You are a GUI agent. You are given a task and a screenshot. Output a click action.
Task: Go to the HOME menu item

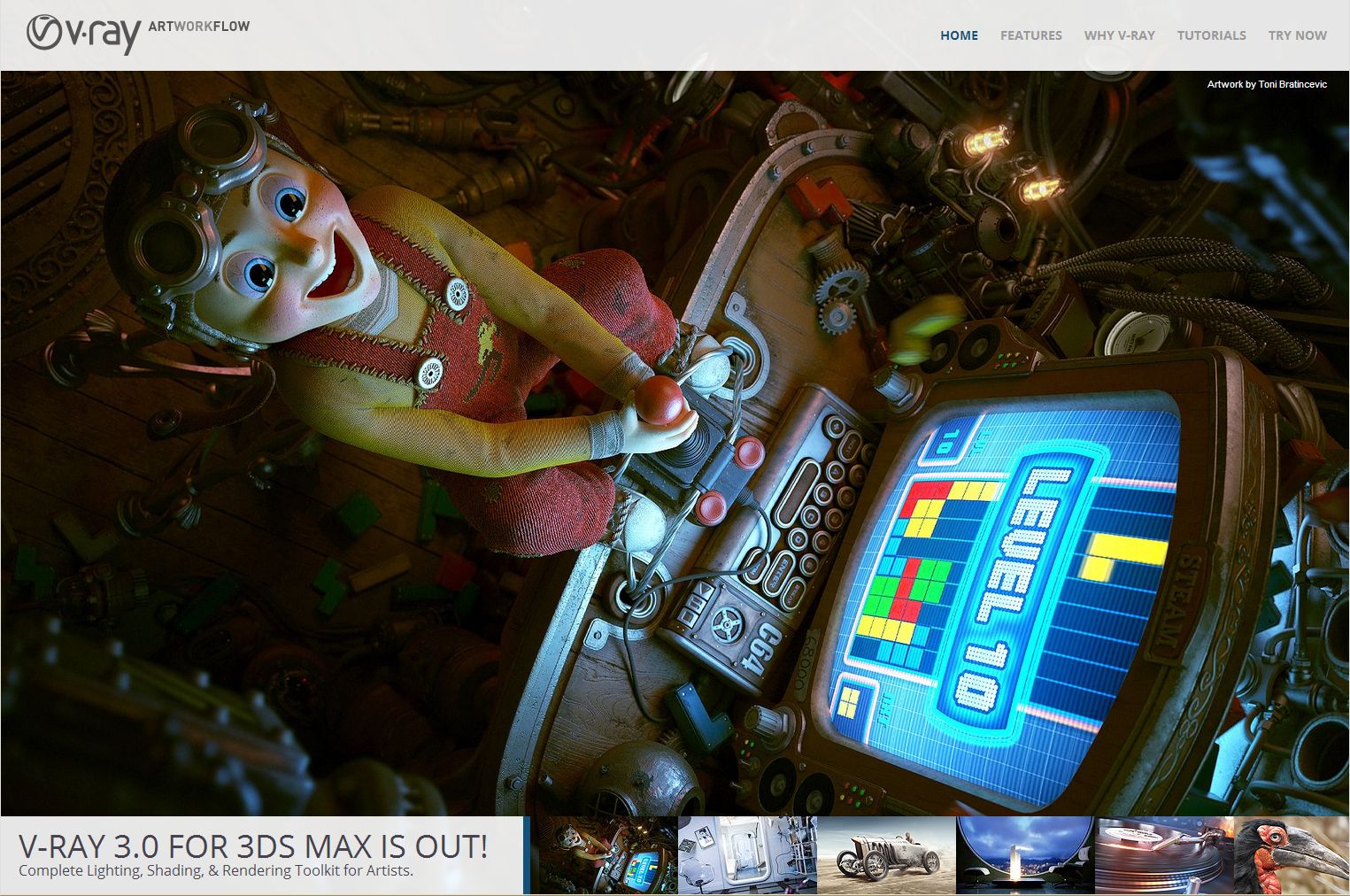point(959,35)
